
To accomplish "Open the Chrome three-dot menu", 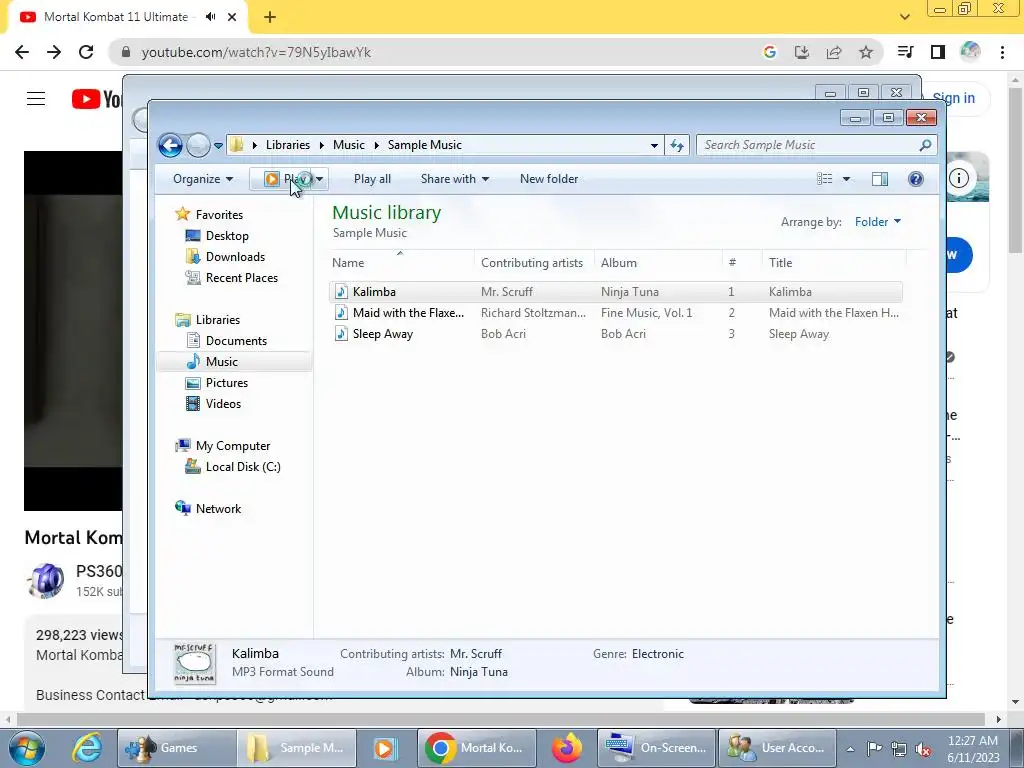I will pos(1002,52).
